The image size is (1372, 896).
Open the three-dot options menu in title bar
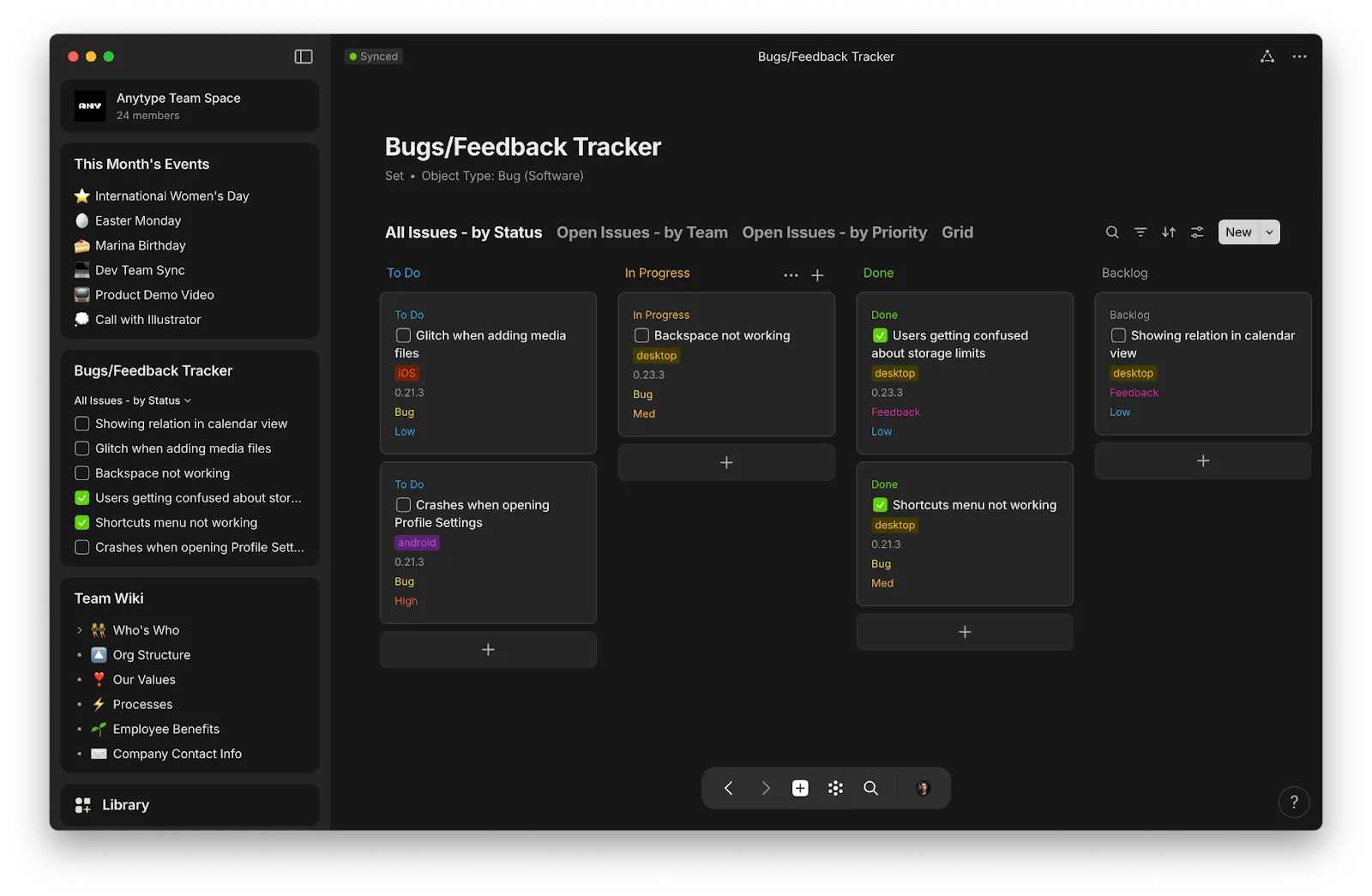1300,57
